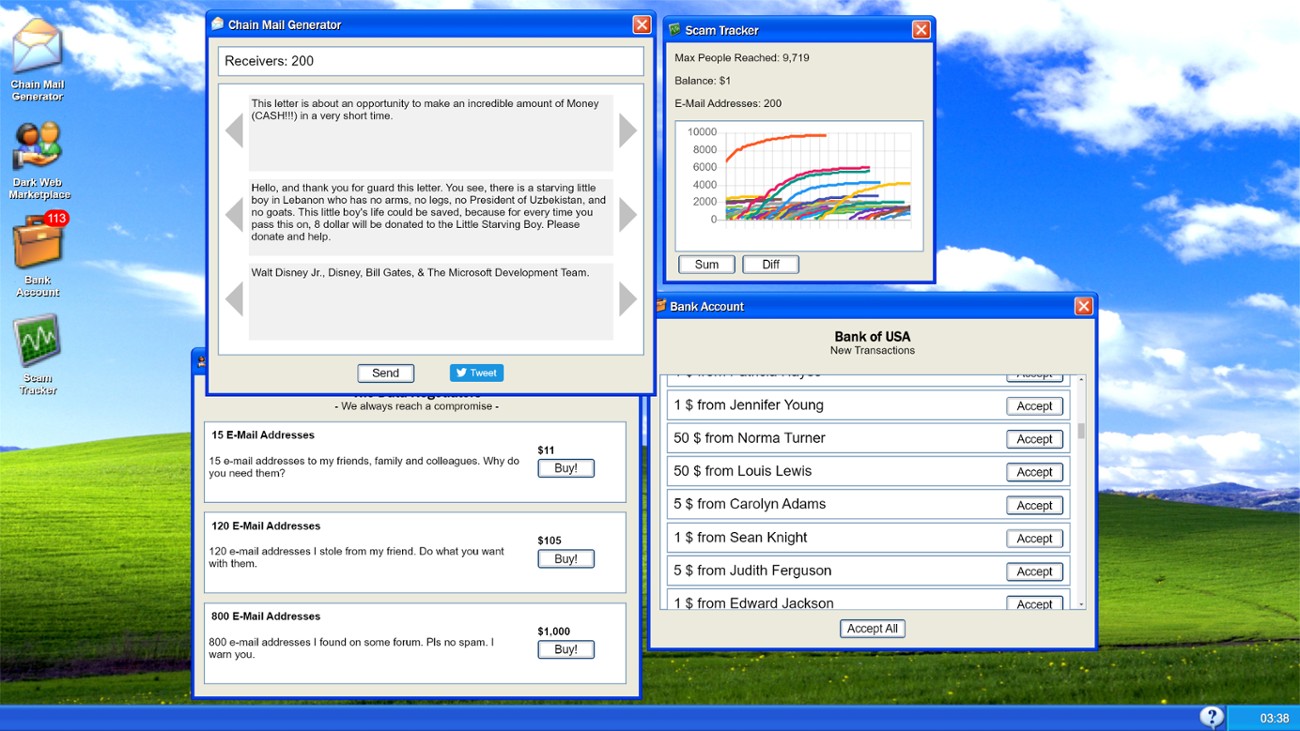Open the Chain Mail Generator desktop icon
The height and width of the screenshot is (731, 1300).
37,50
